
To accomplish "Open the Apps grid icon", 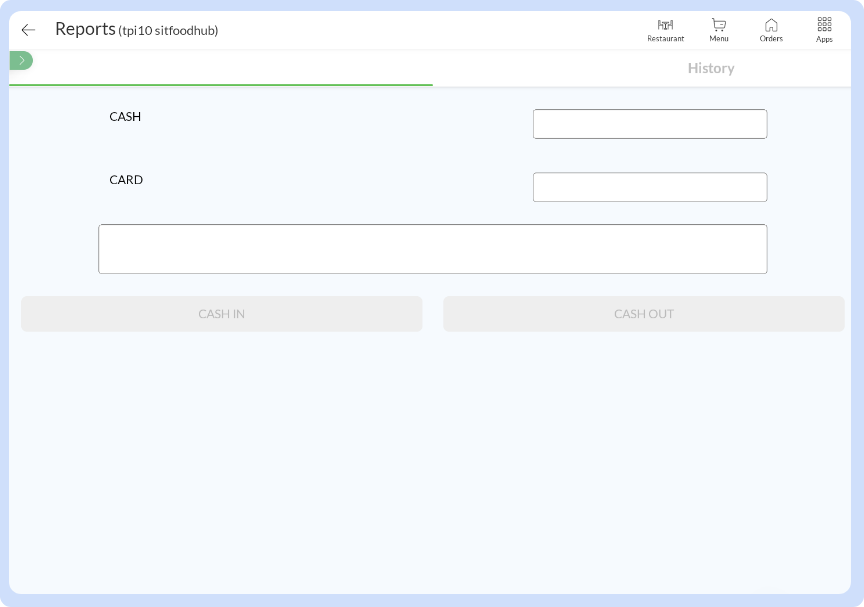I will click(824, 24).
